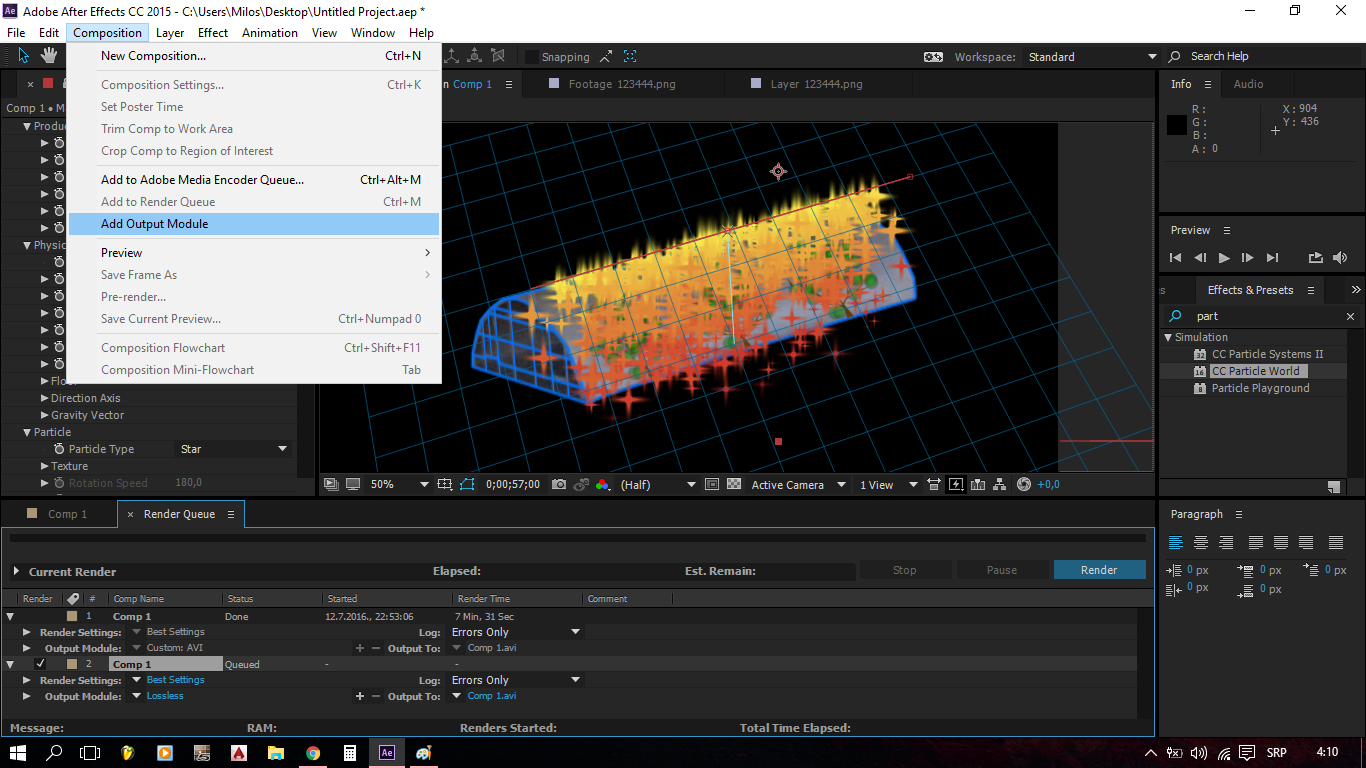Select the Particle Playground effect
This screenshot has height=768, width=1366.
point(1260,388)
